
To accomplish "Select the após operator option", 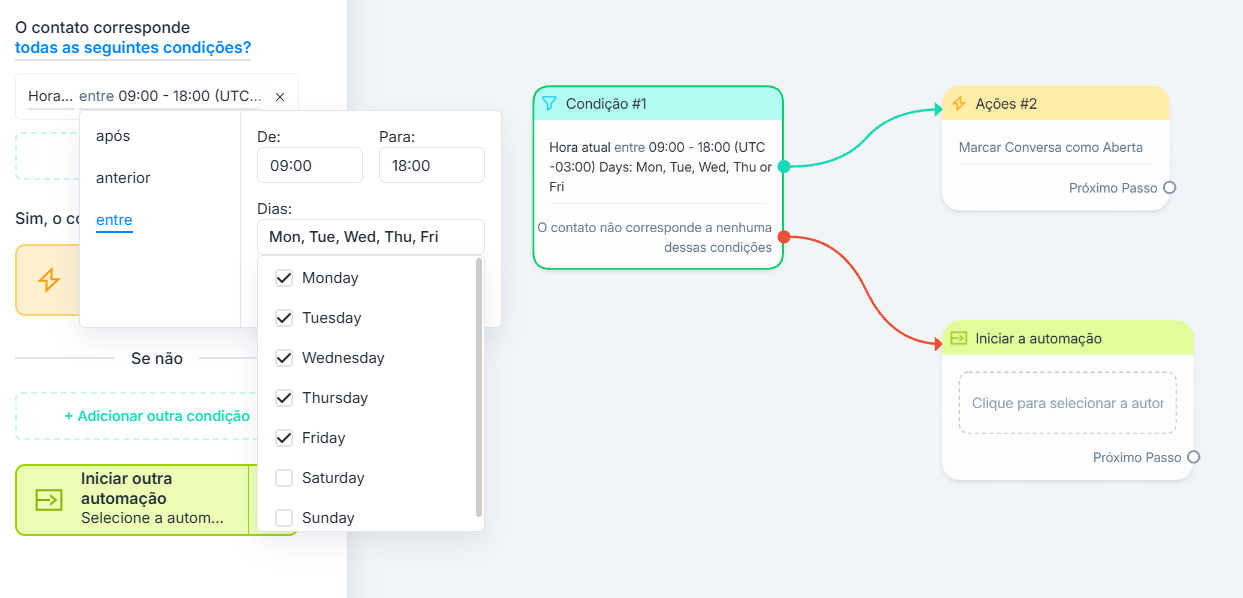I will pos(113,136).
